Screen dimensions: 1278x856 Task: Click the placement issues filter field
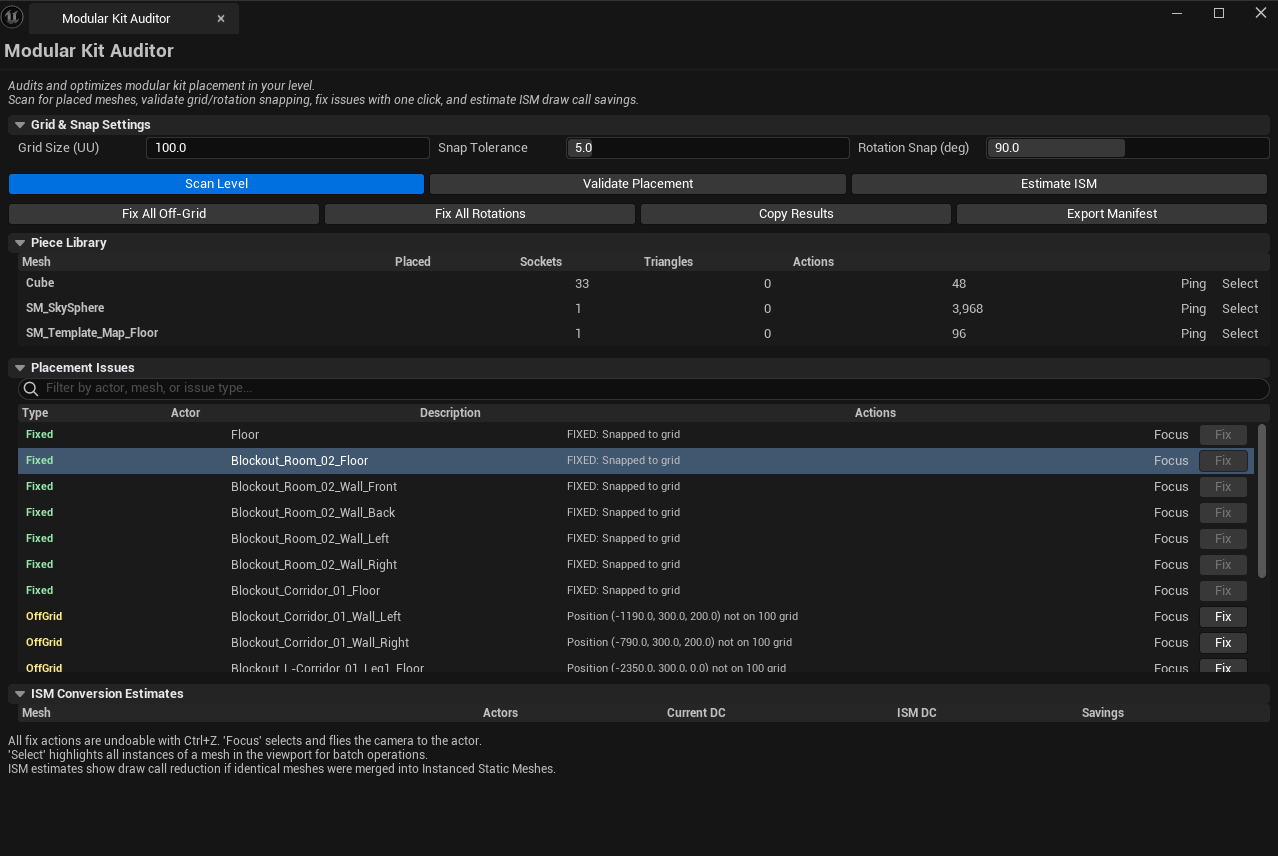(x=644, y=388)
